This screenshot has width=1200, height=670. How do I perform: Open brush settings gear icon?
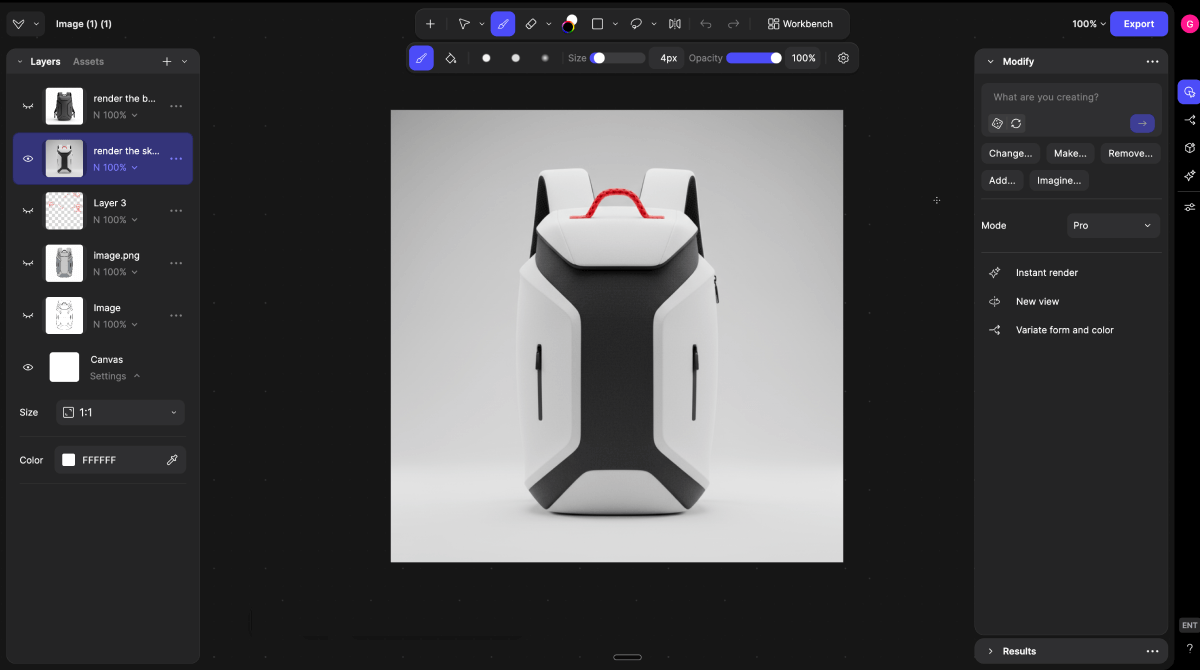[x=843, y=58]
